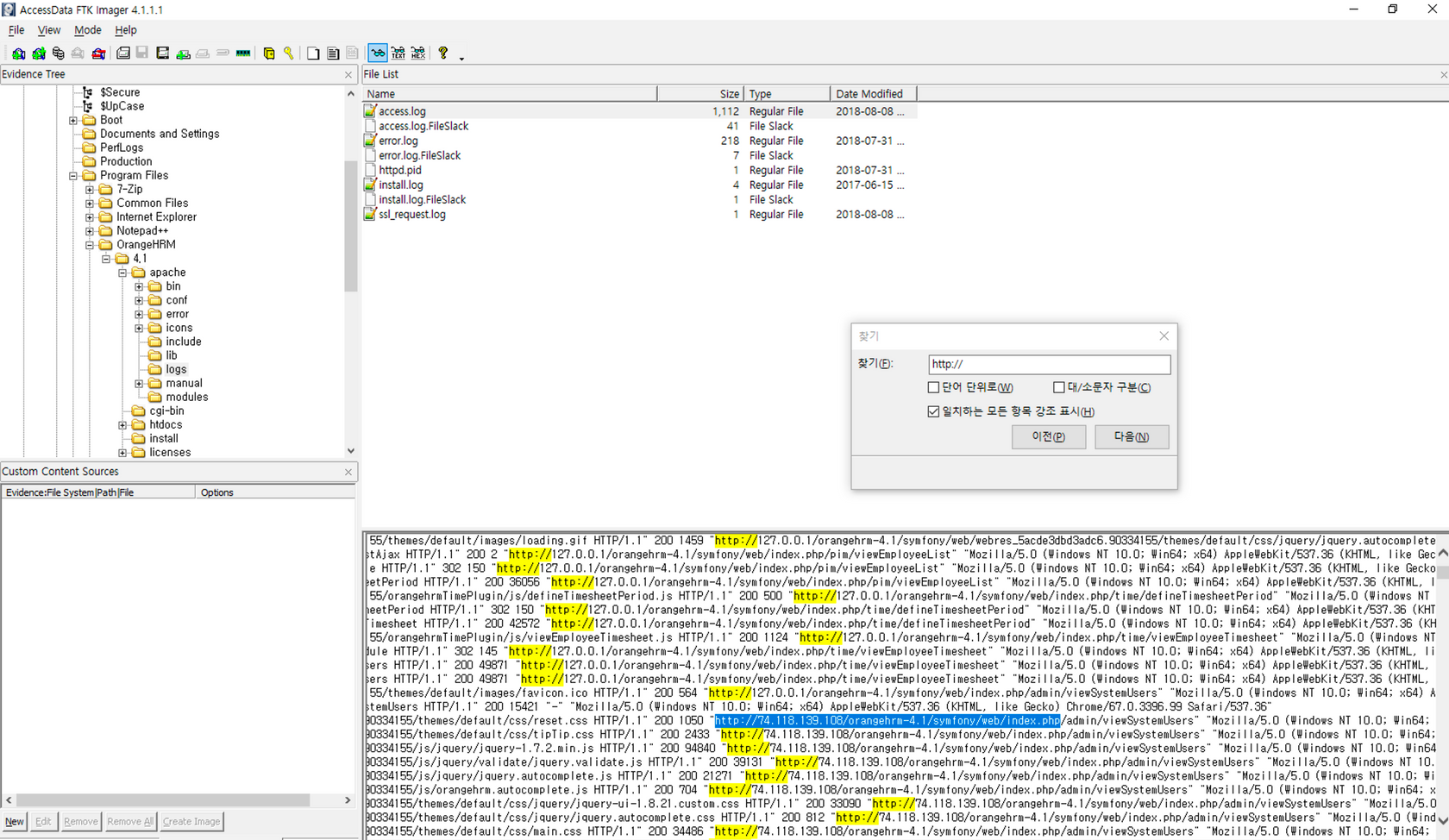
Task: Click the Obtain Protected Files safe icon
Action: coord(269,53)
